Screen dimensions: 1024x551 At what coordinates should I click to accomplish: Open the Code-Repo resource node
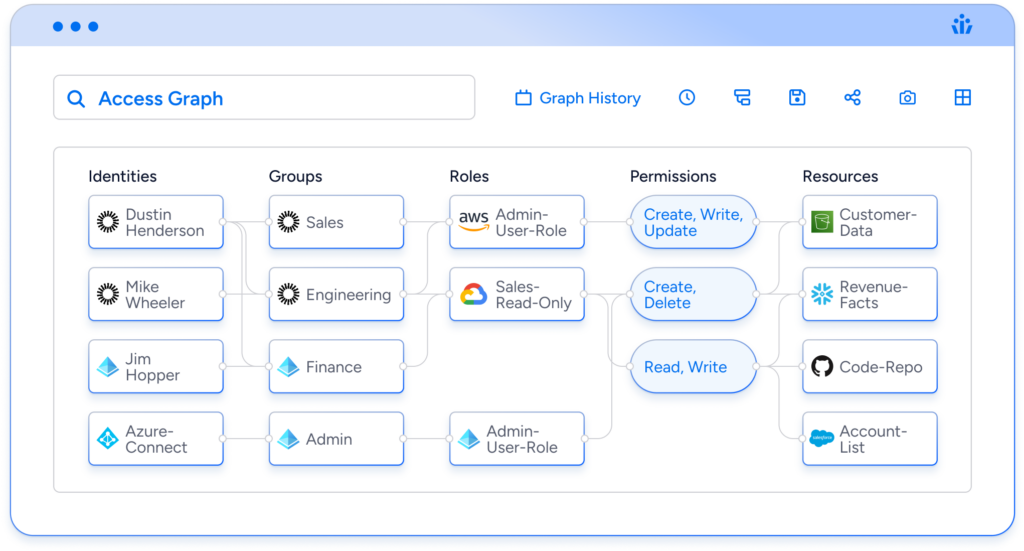click(x=869, y=367)
